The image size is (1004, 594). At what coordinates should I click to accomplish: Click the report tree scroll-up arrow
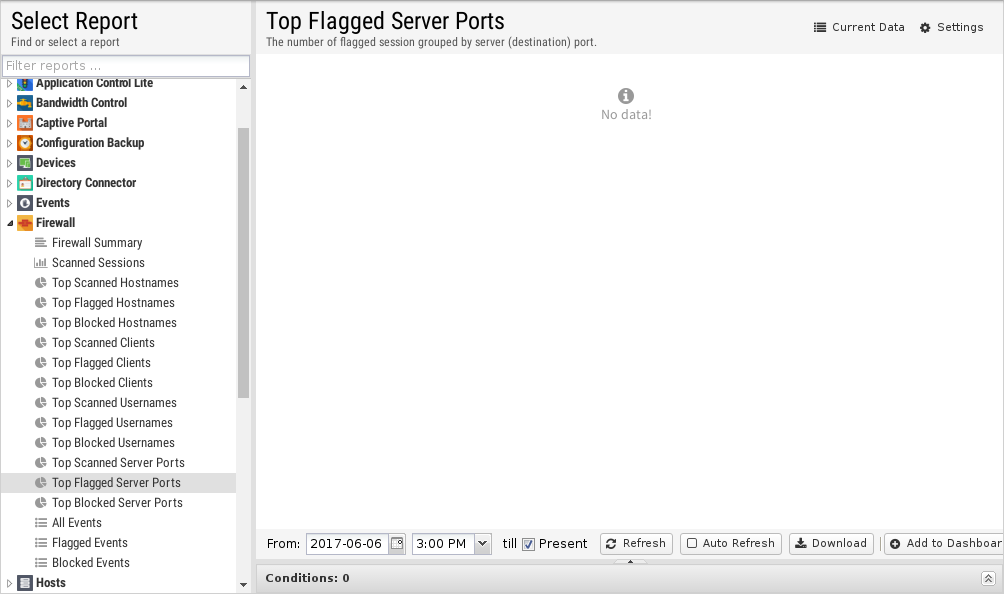(x=243, y=87)
